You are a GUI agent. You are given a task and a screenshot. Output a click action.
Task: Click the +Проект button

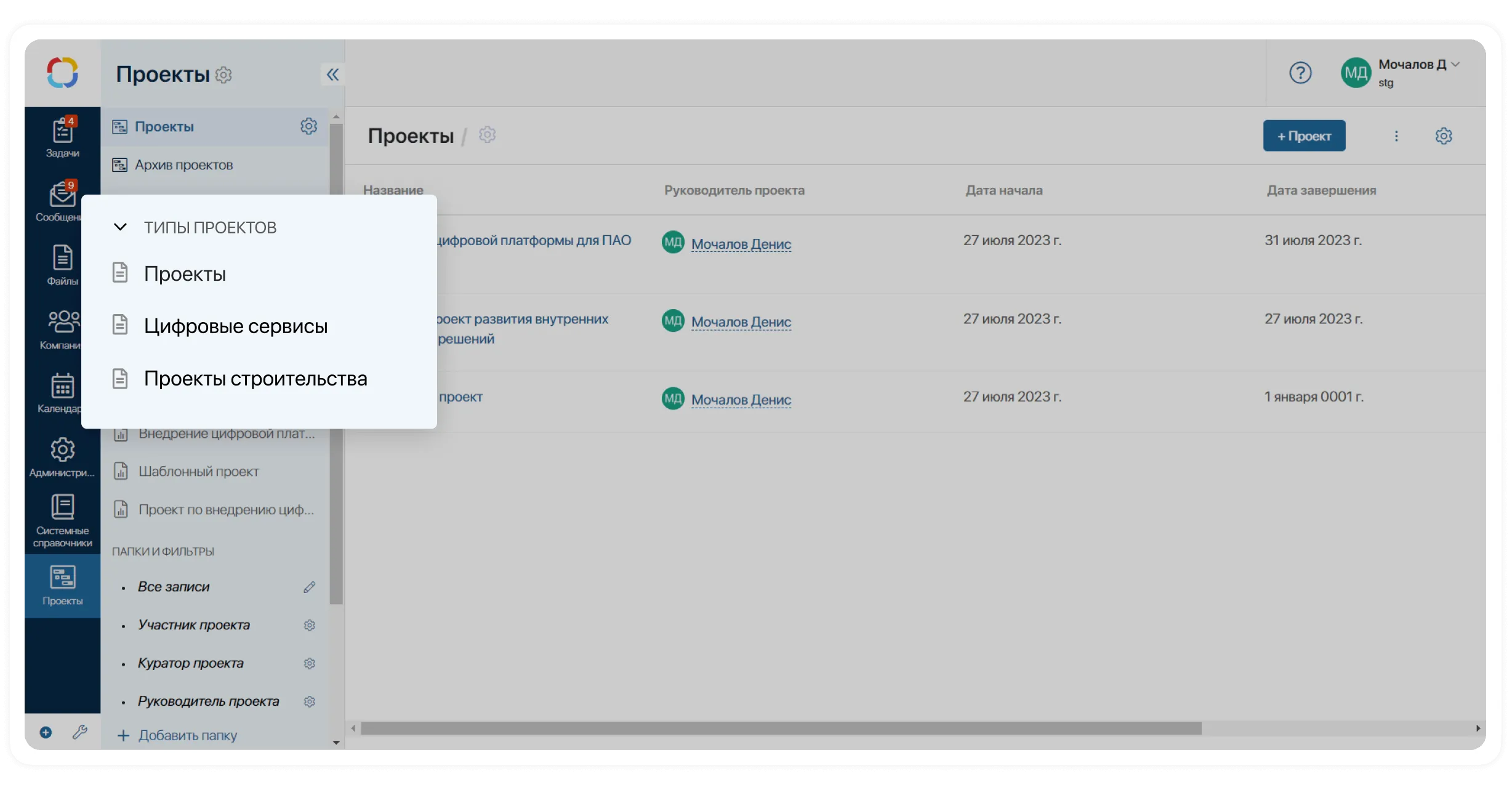click(1304, 136)
